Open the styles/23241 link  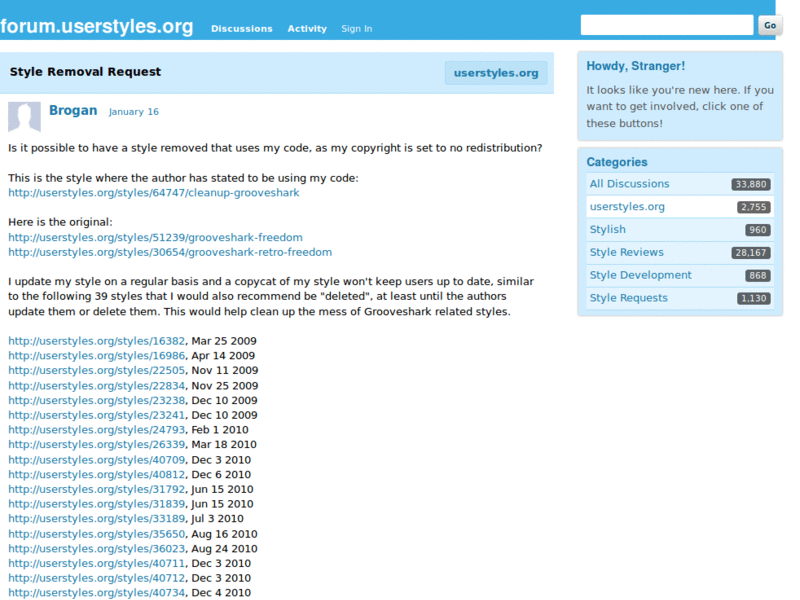(x=96, y=415)
